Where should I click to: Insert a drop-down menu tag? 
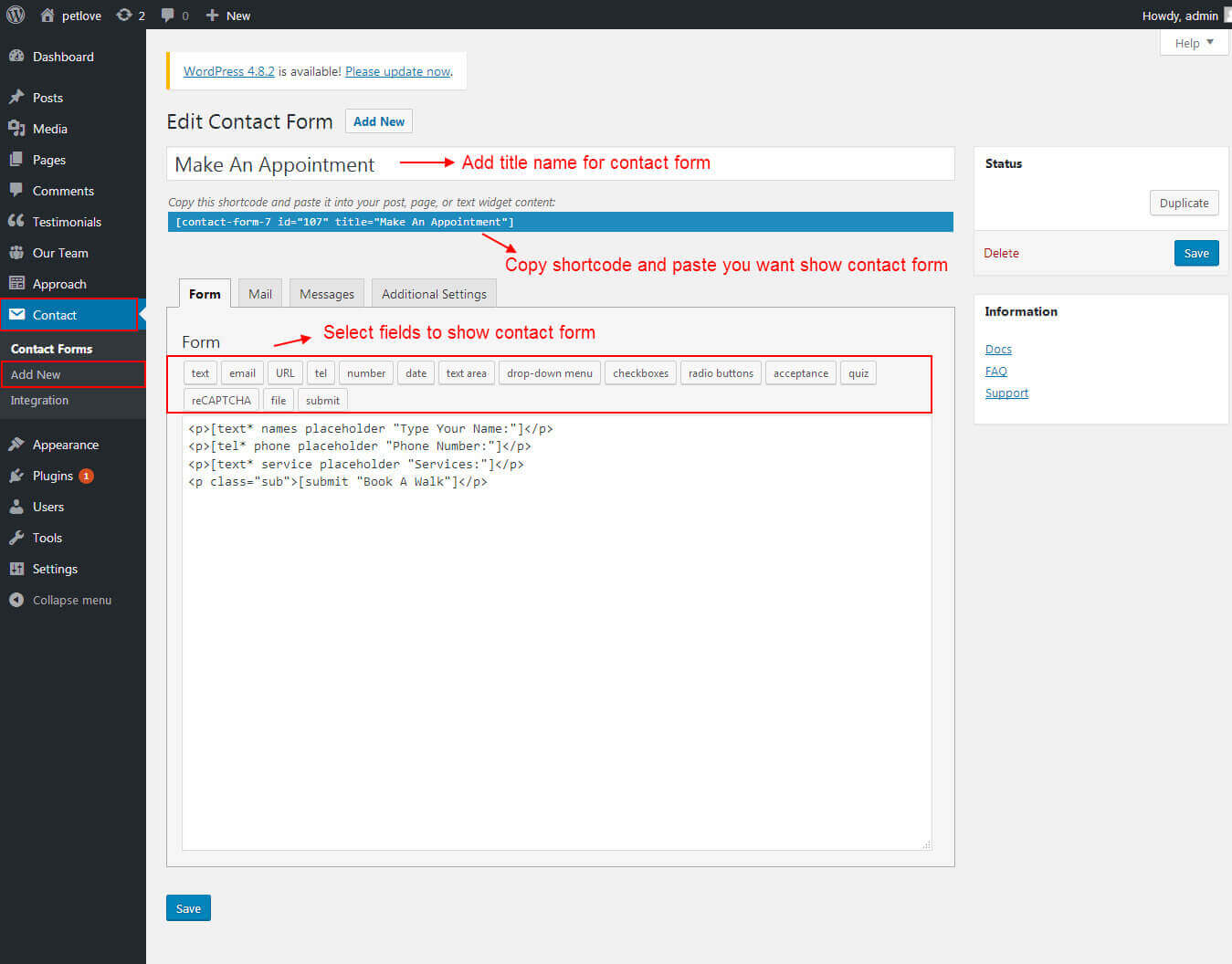coord(550,372)
